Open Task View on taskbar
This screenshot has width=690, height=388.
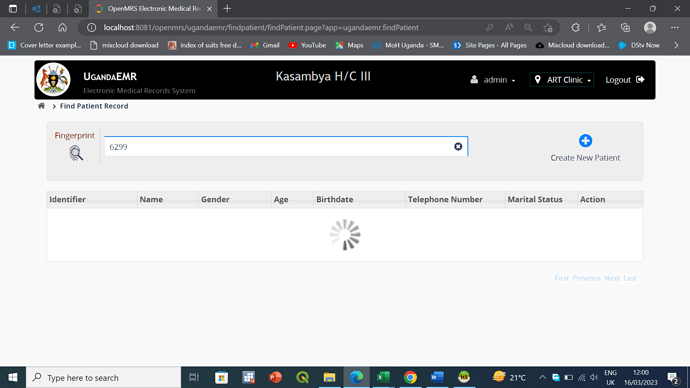click(x=194, y=377)
